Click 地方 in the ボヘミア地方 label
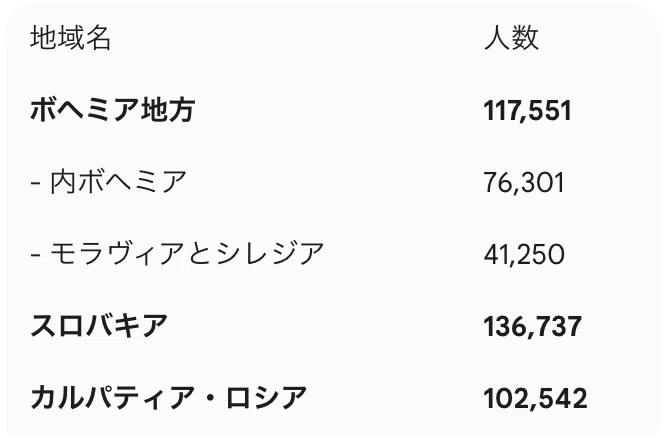This screenshot has height=440, width=672. tap(168, 110)
